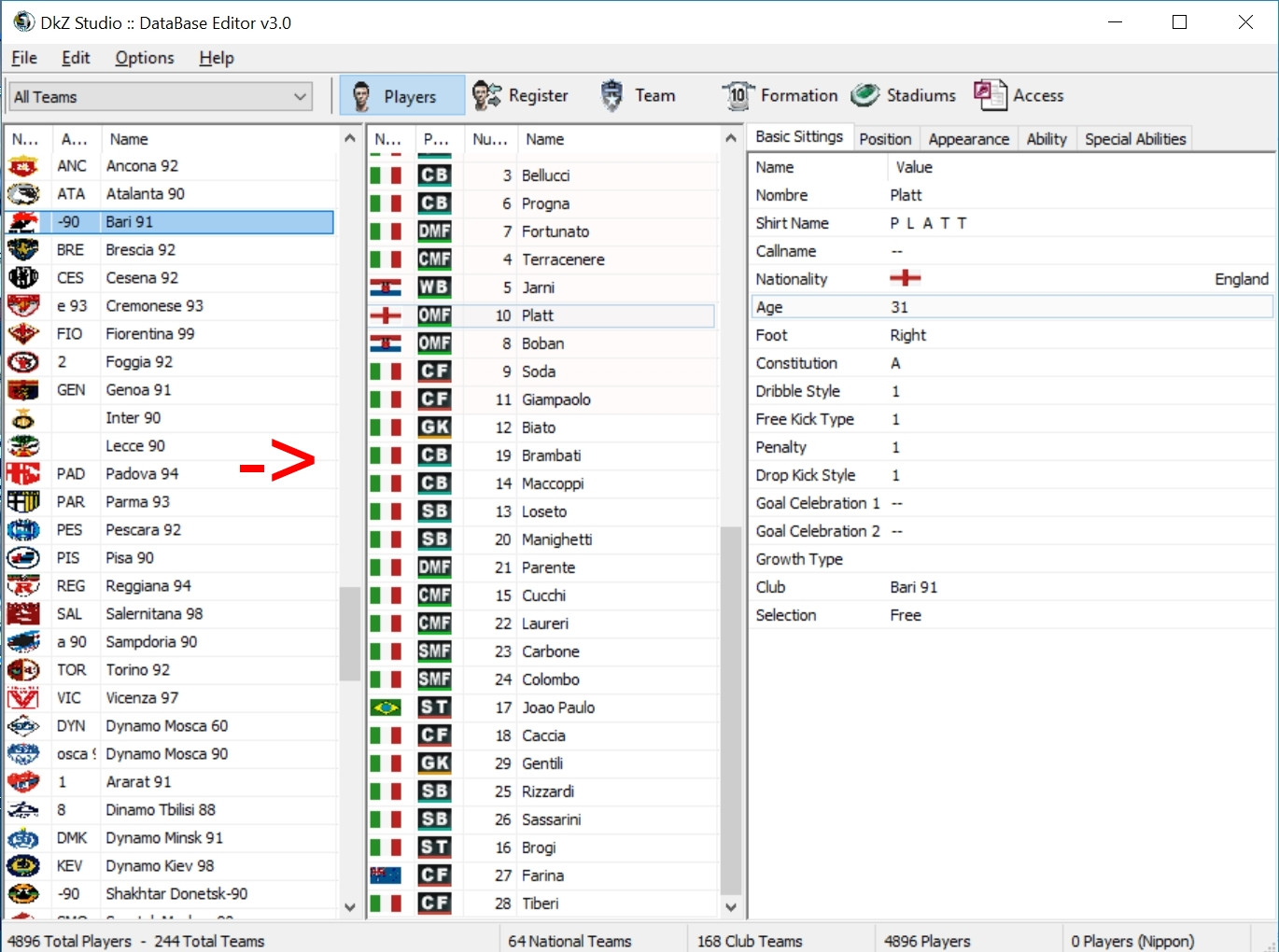Click the Selection value Free
The image size is (1279, 952).
pos(905,615)
